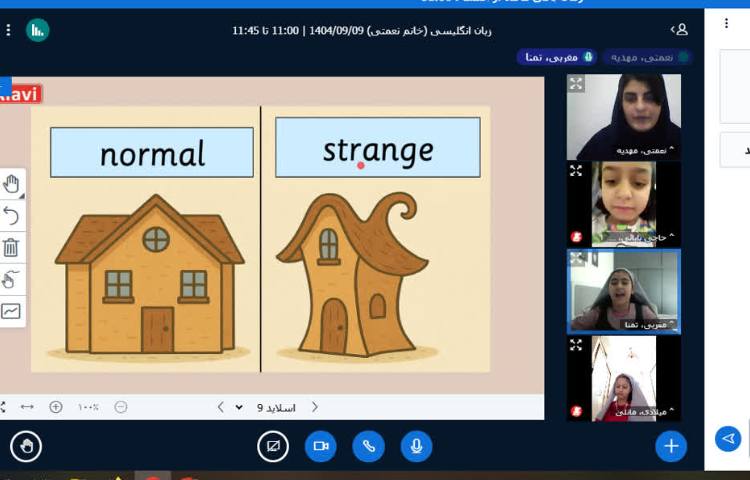This screenshot has height=480, width=750.
Task: Toggle the users list panel
Action: (x=679, y=30)
